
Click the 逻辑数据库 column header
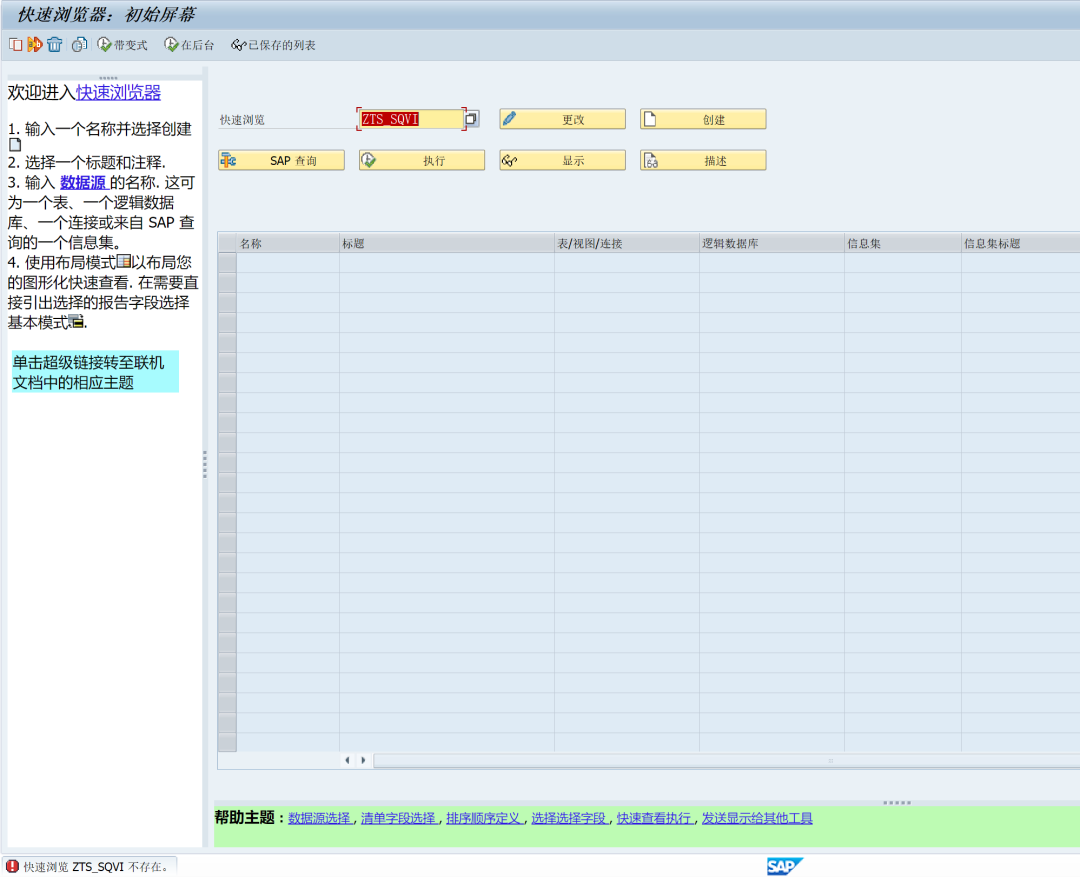(x=771, y=243)
